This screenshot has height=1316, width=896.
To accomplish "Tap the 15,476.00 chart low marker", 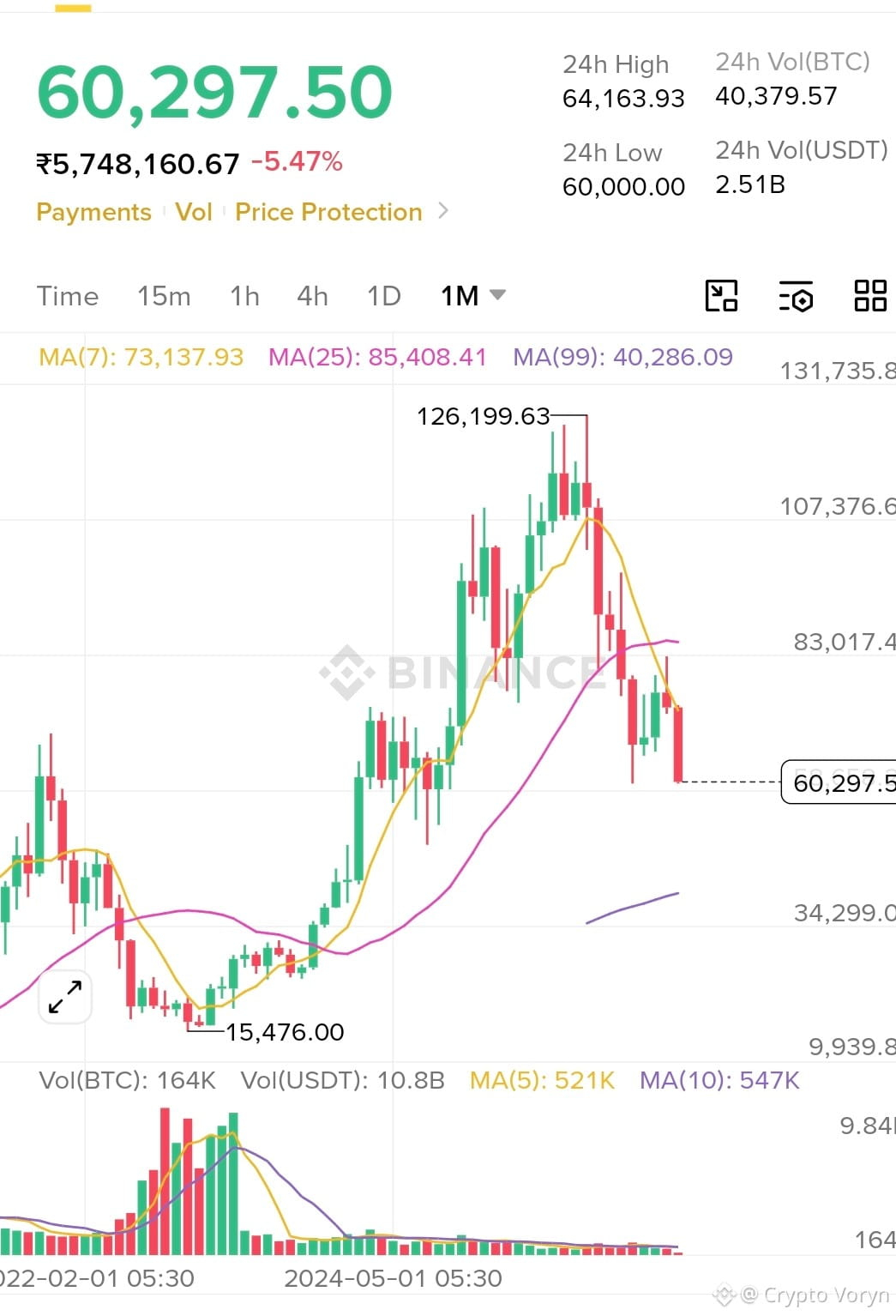I will click(285, 1032).
